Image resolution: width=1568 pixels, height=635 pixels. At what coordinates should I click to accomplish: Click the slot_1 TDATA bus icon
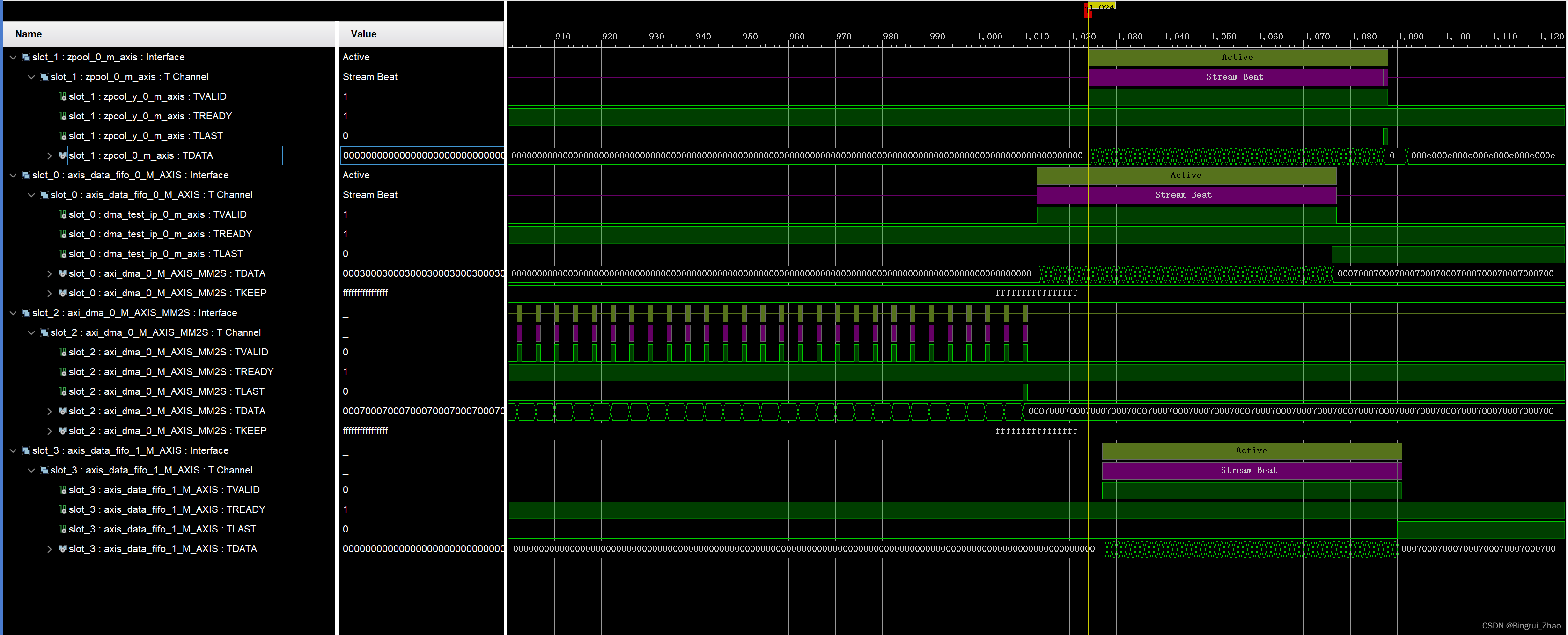point(62,156)
